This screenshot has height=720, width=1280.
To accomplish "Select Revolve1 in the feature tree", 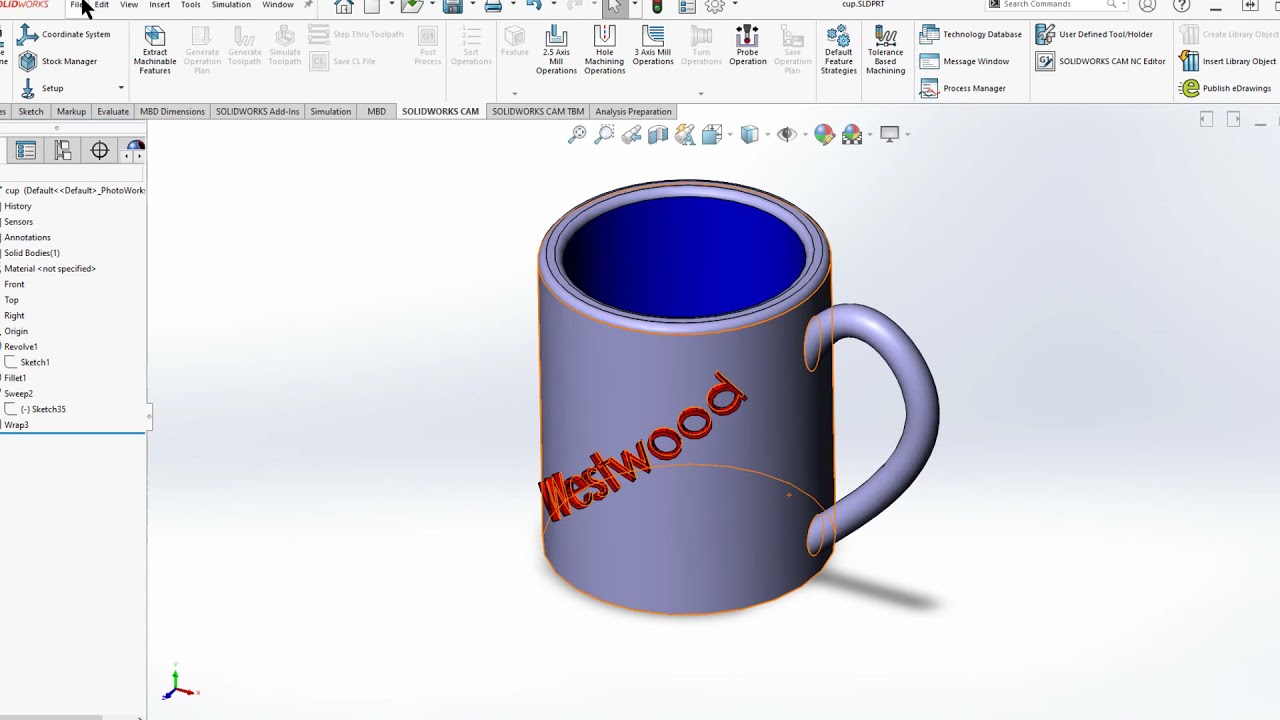I will (x=21, y=347).
